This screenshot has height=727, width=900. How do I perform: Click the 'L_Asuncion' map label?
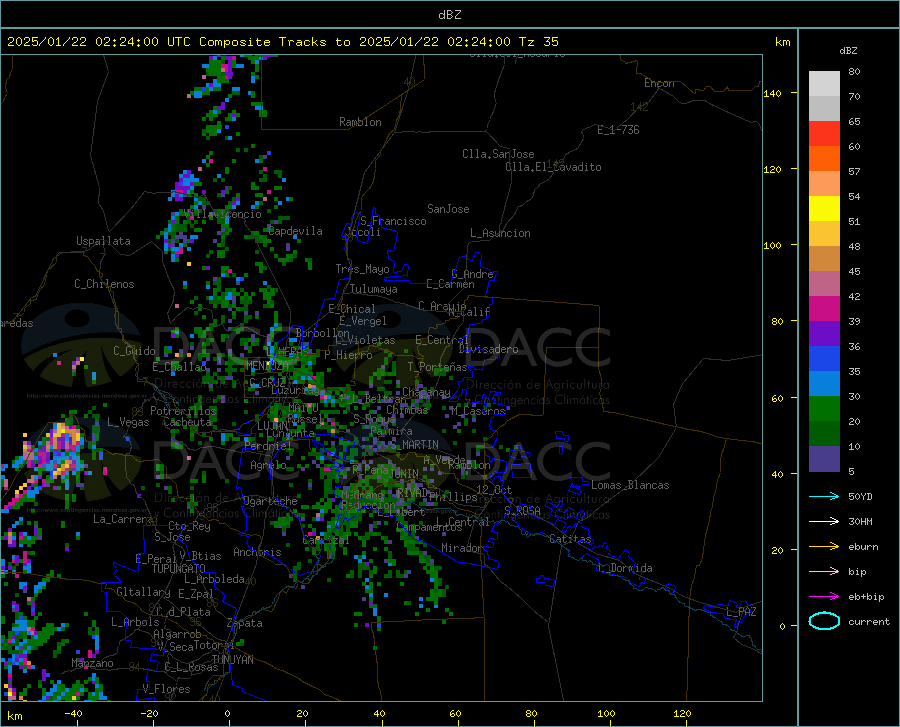pyautogui.click(x=500, y=233)
